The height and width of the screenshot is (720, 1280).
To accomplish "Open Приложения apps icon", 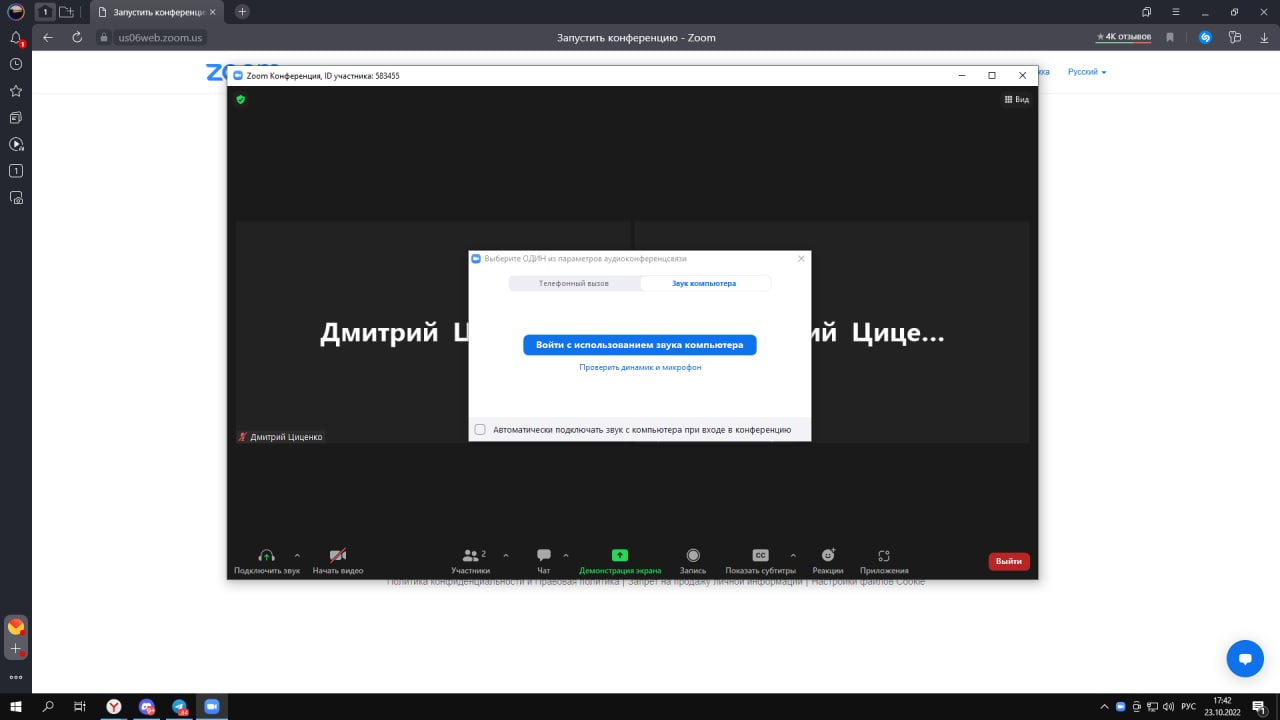I will 884,555.
